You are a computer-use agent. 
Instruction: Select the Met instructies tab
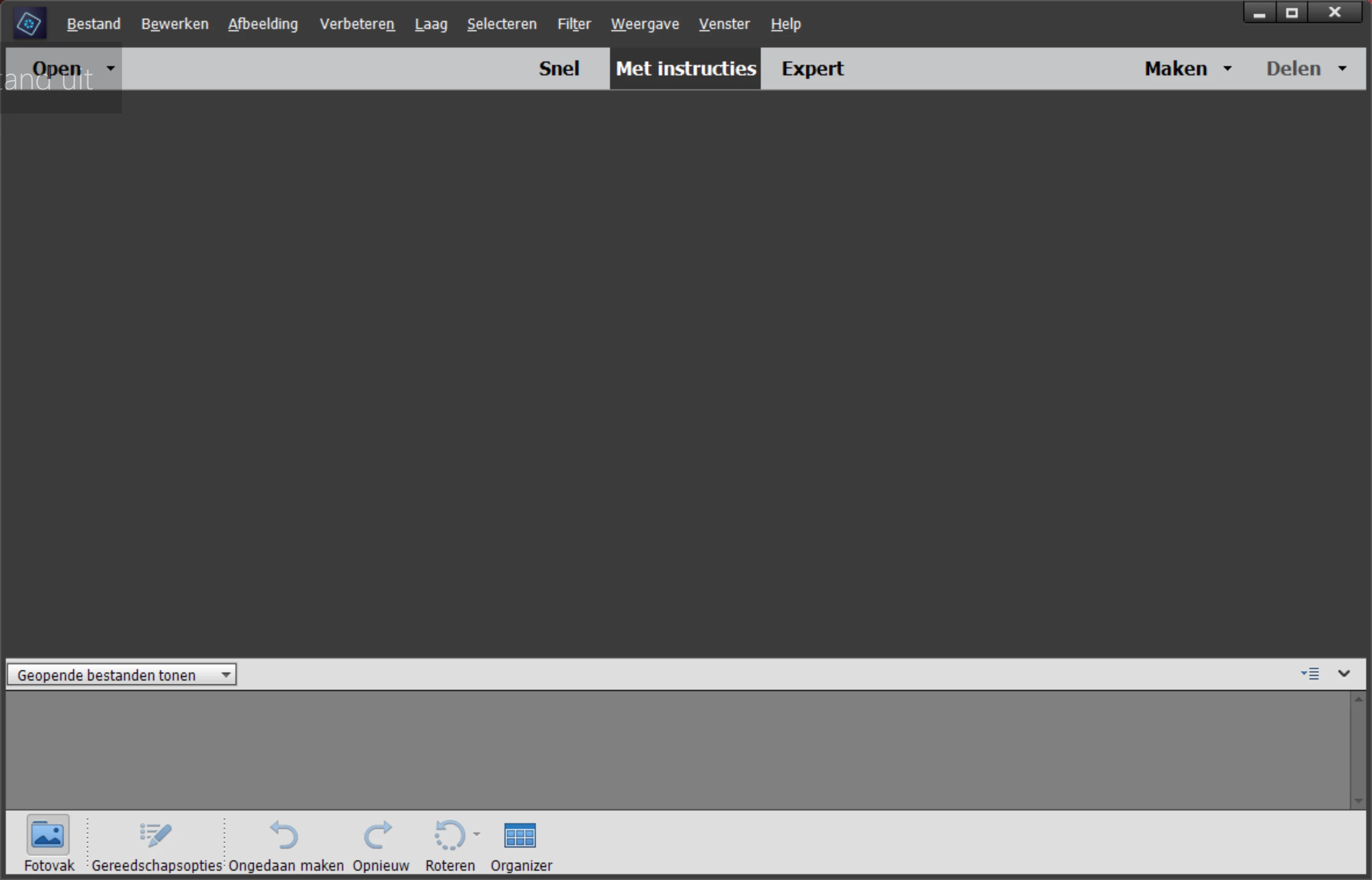[x=686, y=69]
